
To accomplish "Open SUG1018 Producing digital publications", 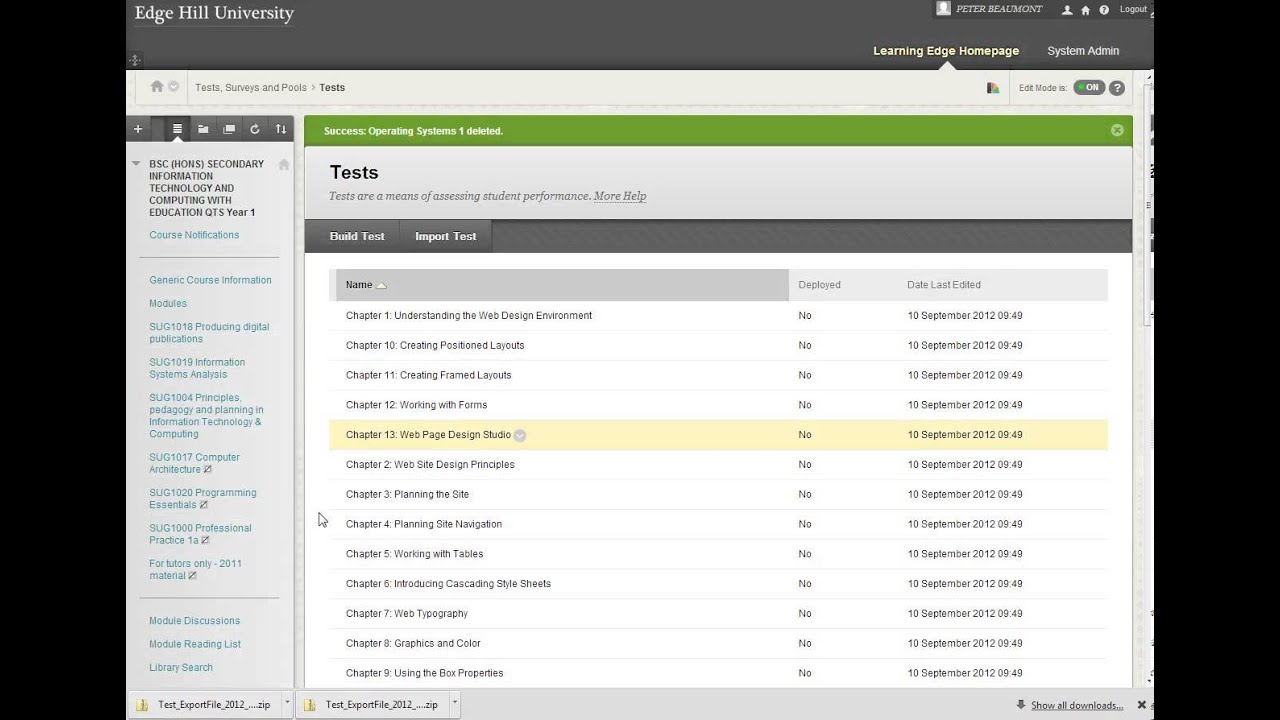I will 209,333.
